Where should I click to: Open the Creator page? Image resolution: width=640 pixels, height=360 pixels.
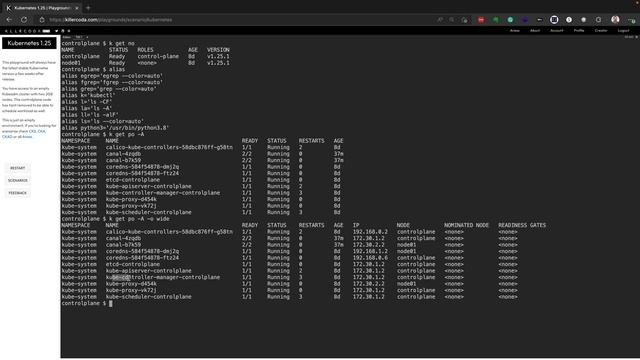tap(601, 31)
